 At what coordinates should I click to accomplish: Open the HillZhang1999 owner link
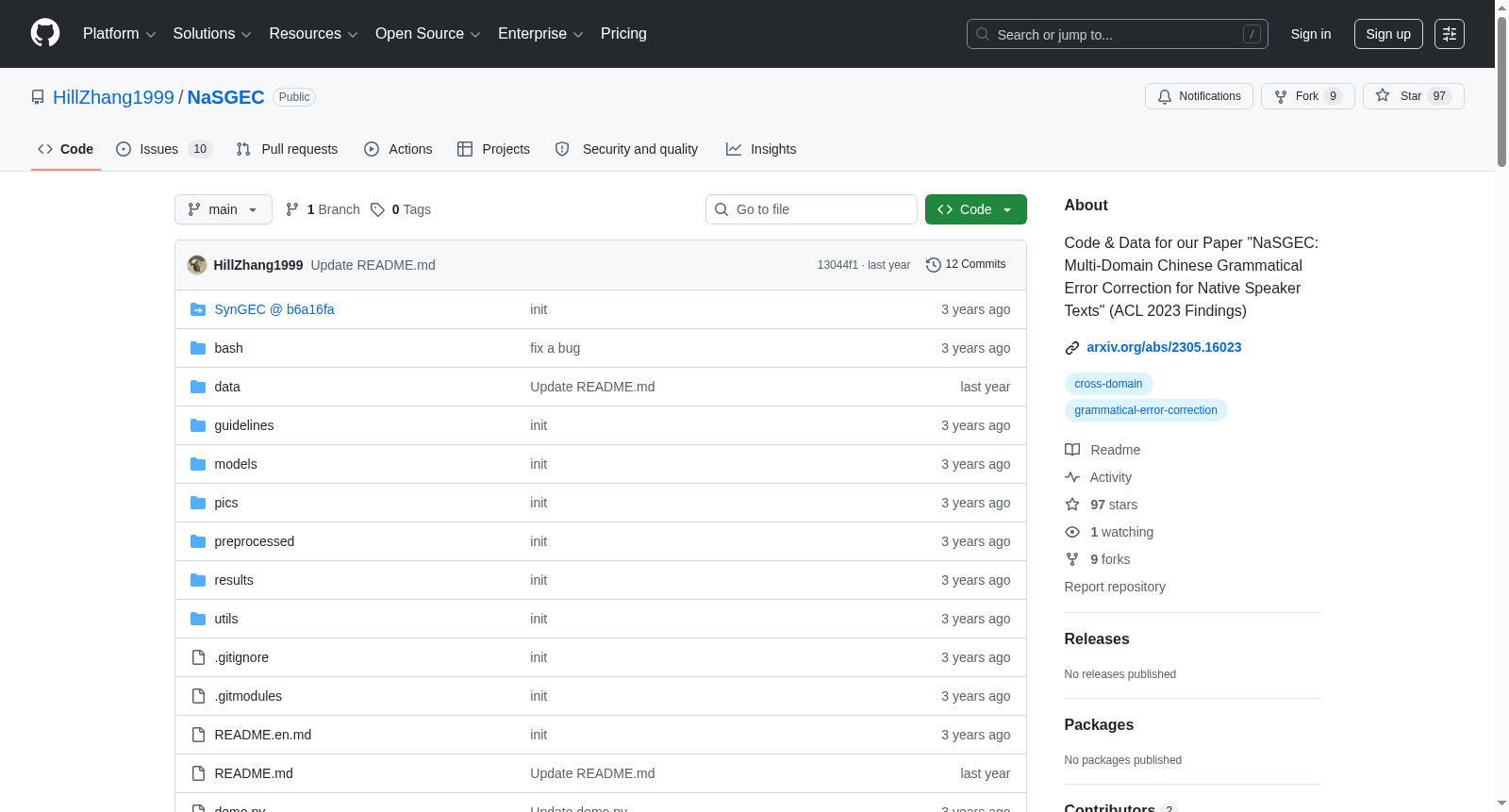[113, 97]
